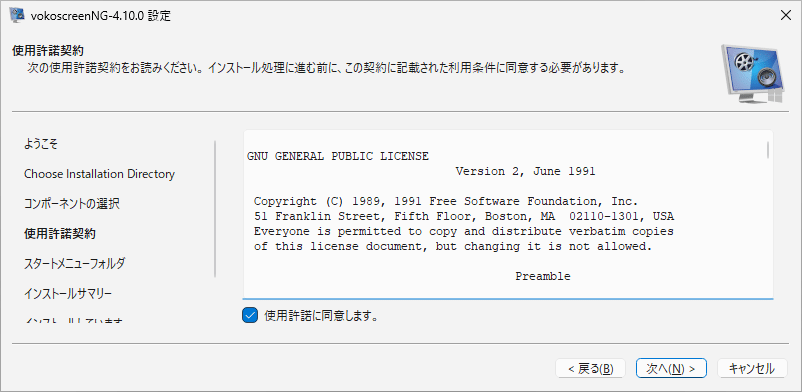
Task: Select Choose Installation Directory step
Action: click(x=99, y=174)
